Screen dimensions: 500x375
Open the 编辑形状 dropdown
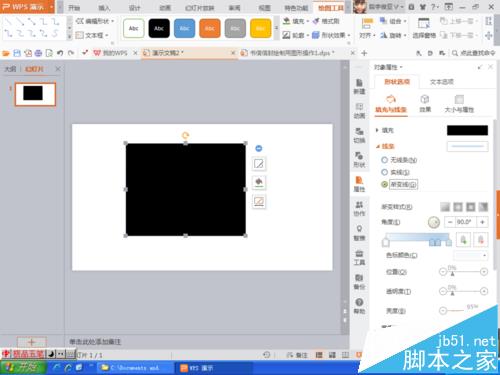tap(95, 21)
